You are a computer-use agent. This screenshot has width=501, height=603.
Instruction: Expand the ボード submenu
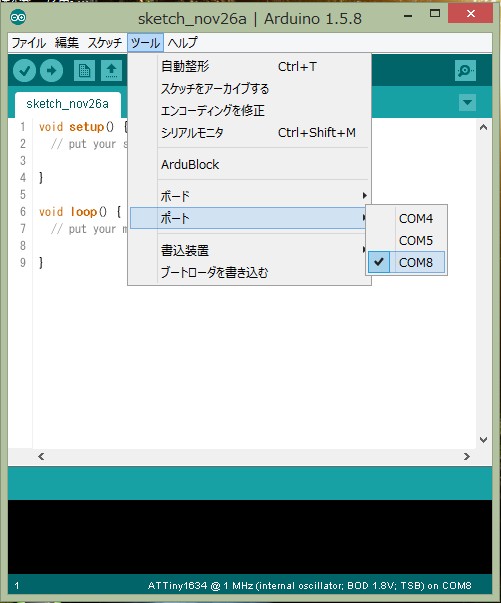point(249,196)
